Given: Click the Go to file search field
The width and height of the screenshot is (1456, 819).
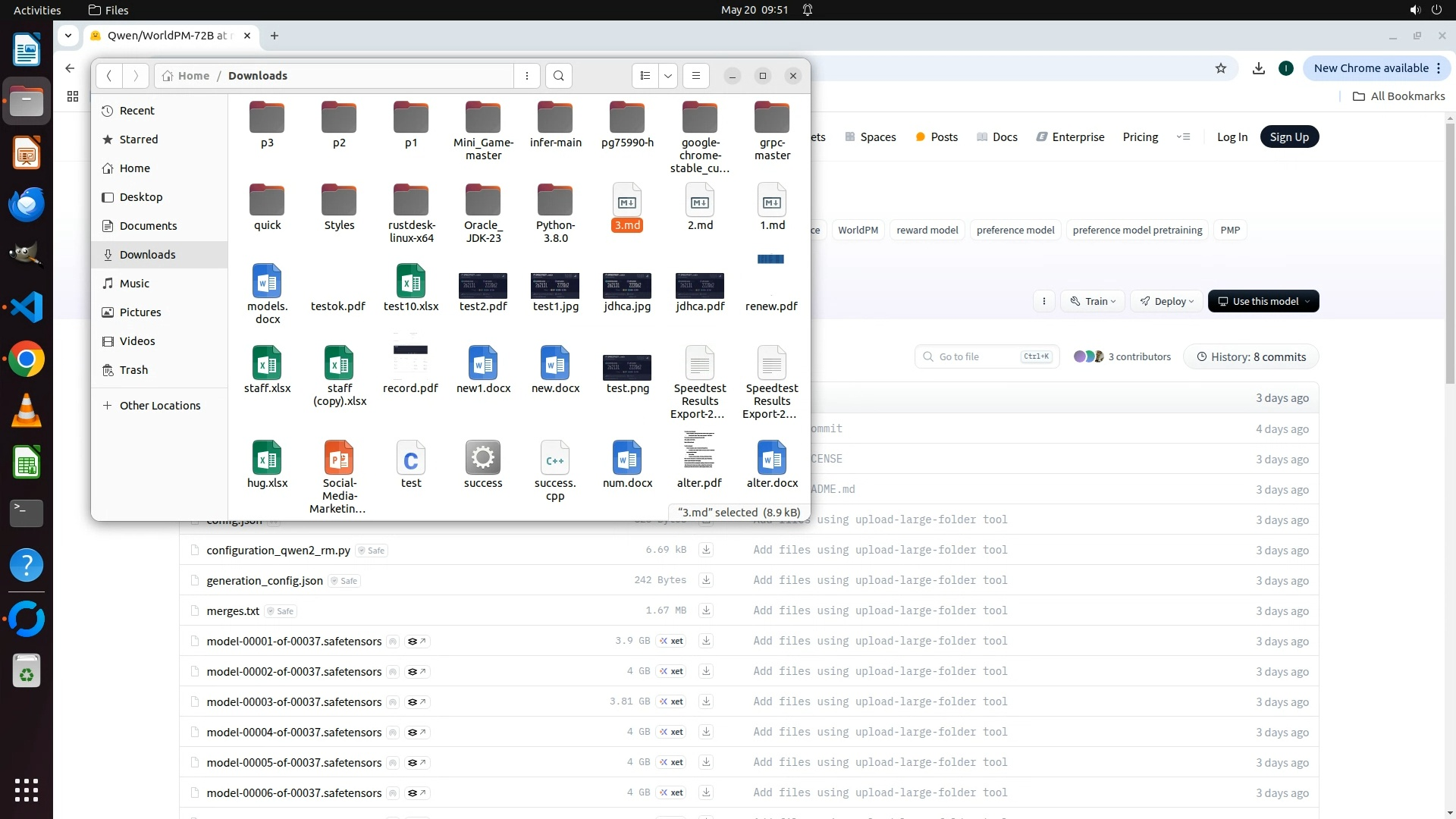Looking at the screenshot, I should click(978, 357).
